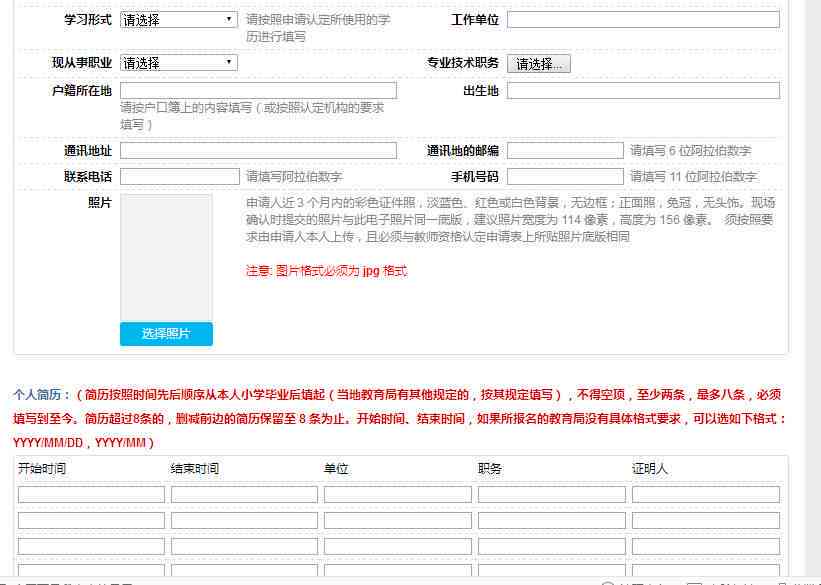
Task: Click the 户籍所在地 field label
Action: 82,91
